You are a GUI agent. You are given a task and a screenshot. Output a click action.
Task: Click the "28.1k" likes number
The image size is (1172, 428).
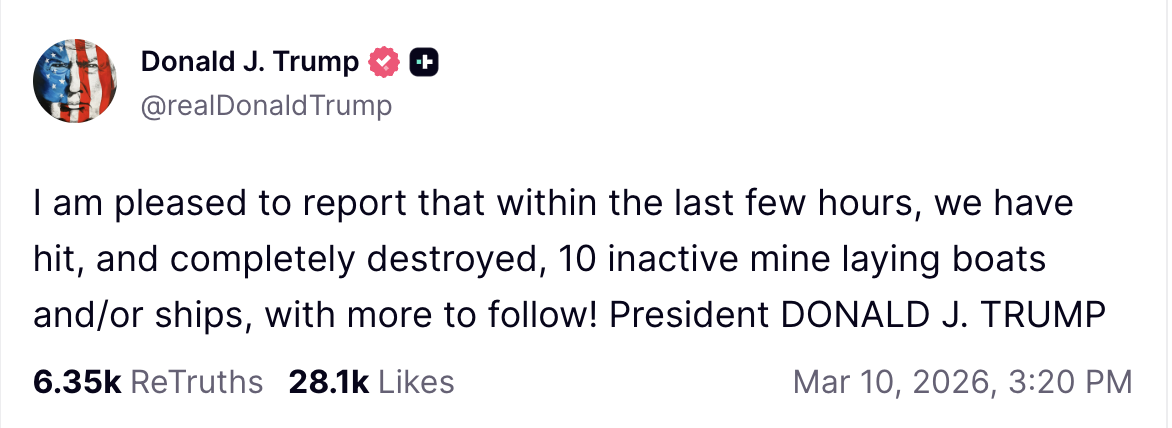[x=329, y=381]
